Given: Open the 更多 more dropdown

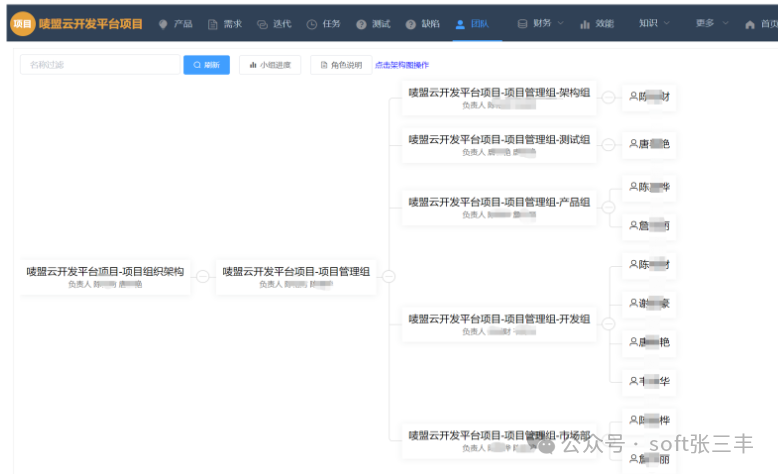Looking at the screenshot, I should click(x=711, y=23).
